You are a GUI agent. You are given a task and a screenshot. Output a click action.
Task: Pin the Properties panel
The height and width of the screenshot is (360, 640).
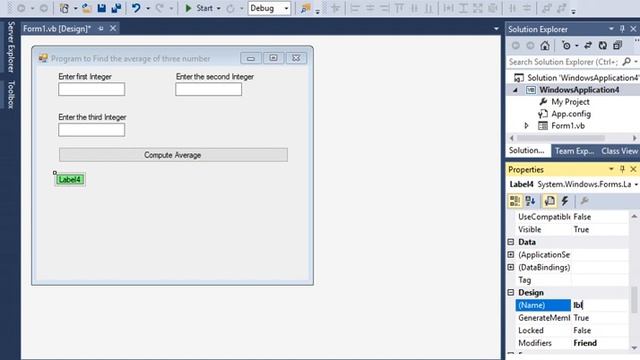pyautogui.click(x=622, y=169)
